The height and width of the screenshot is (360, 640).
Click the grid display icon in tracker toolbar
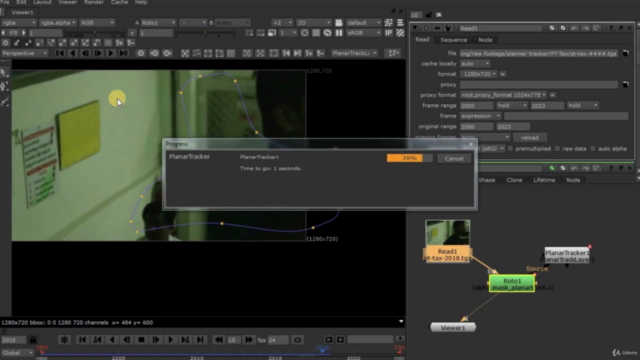(231, 53)
